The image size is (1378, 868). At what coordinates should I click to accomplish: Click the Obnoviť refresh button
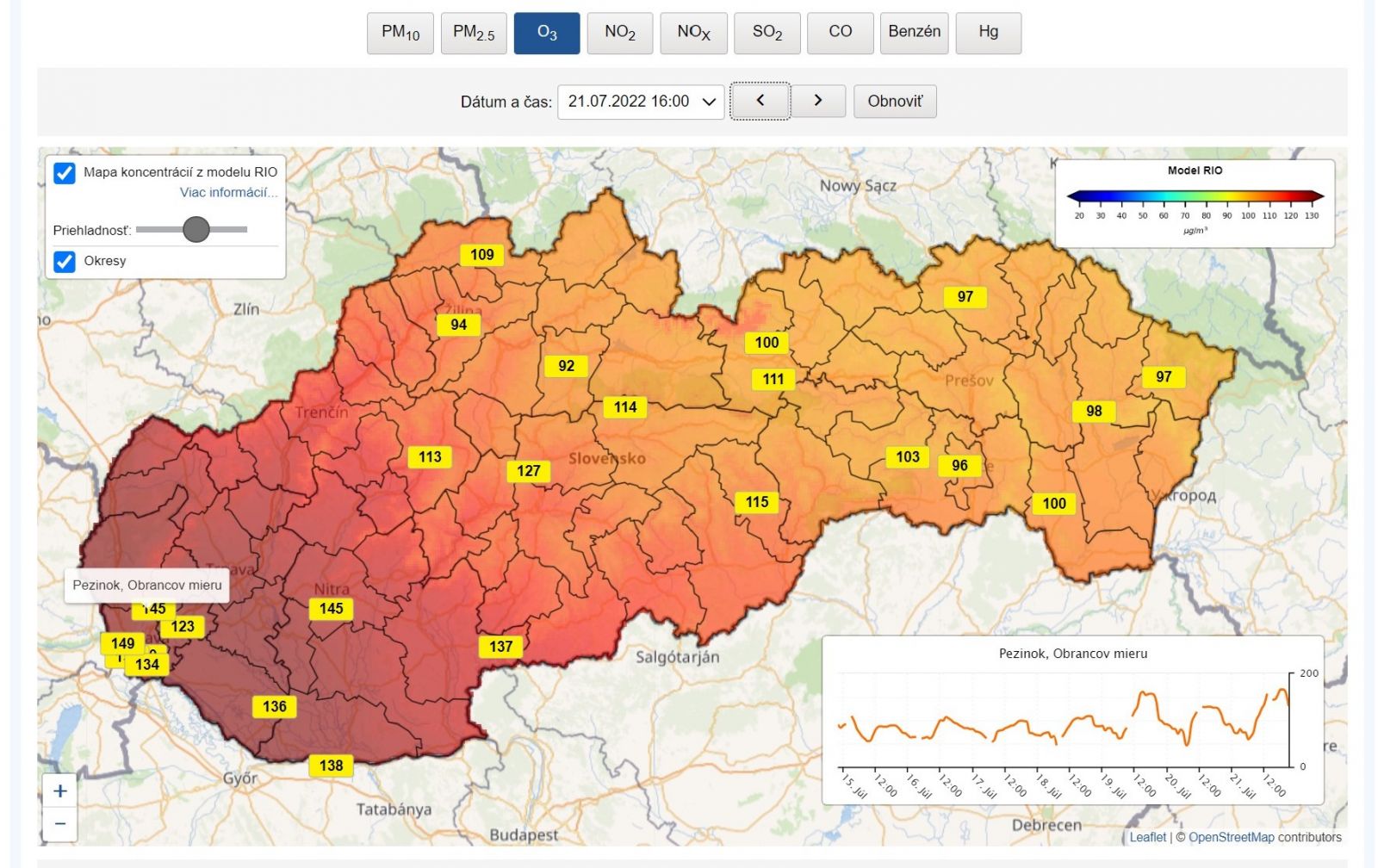pyautogui.click(x=895, y=101)
